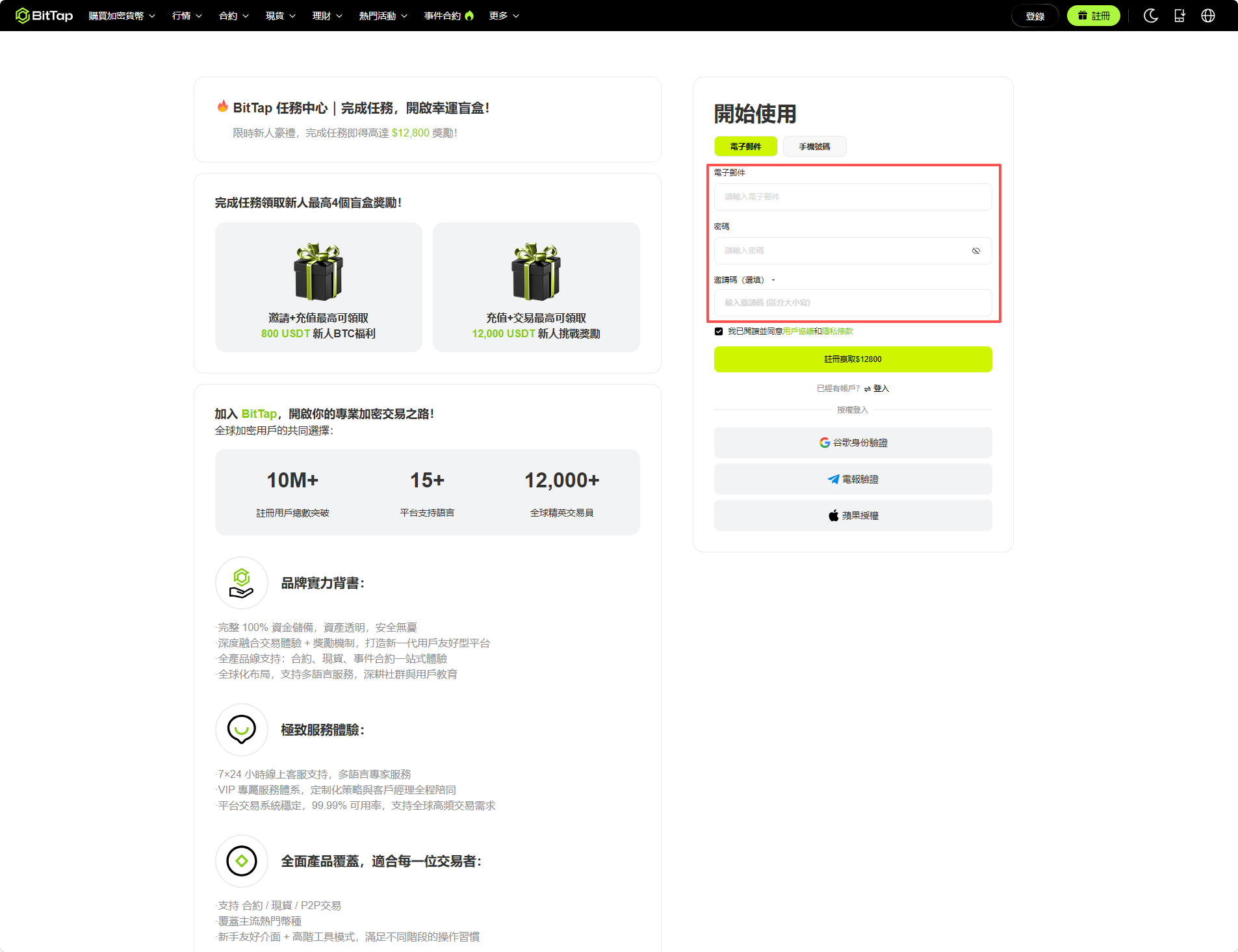Click the 開始使用 heading
1238x952 pixels.
(755, 114)
